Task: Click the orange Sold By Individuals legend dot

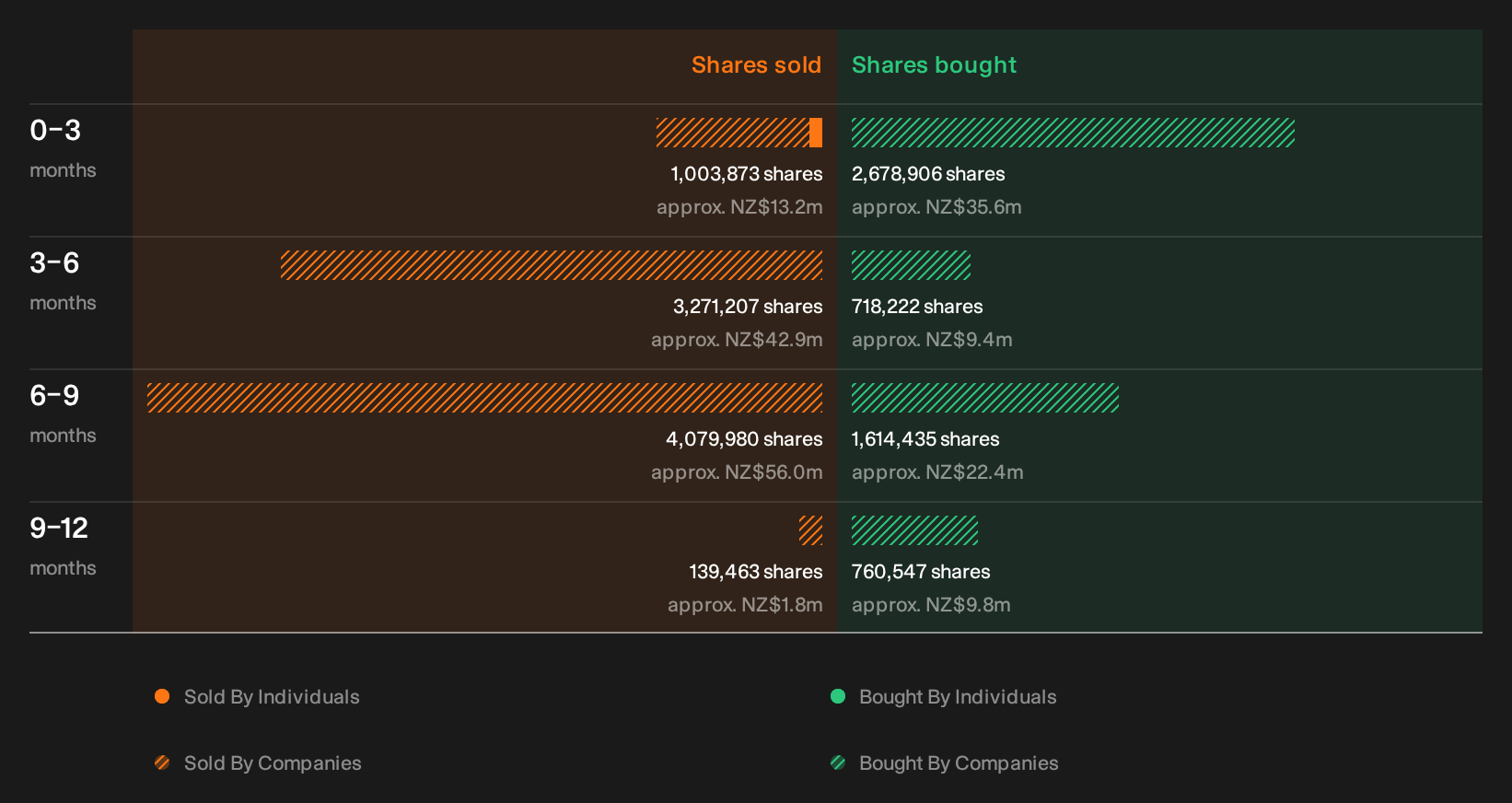Action: pos(162,696)
